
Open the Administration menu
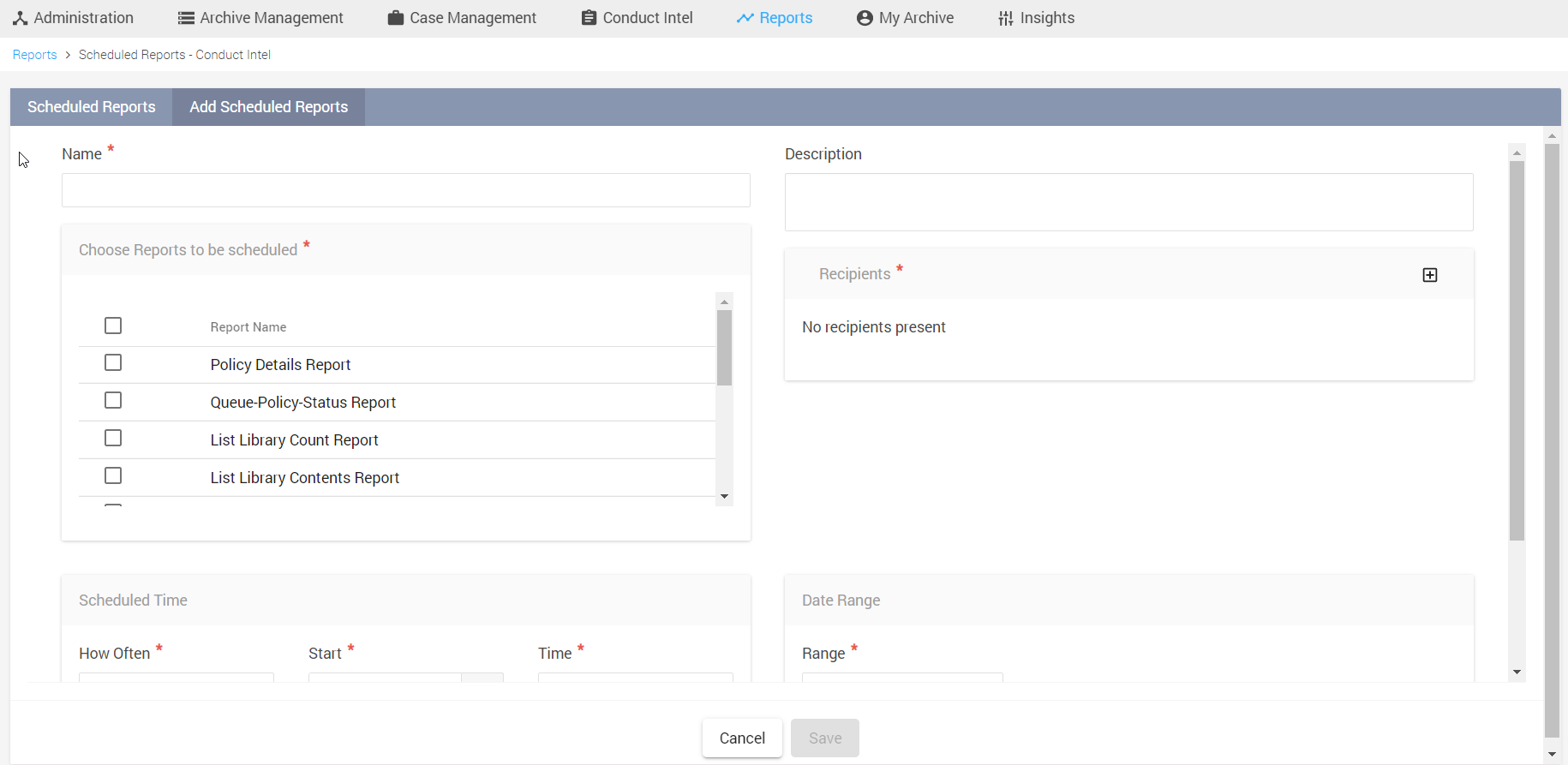[74, 18]
